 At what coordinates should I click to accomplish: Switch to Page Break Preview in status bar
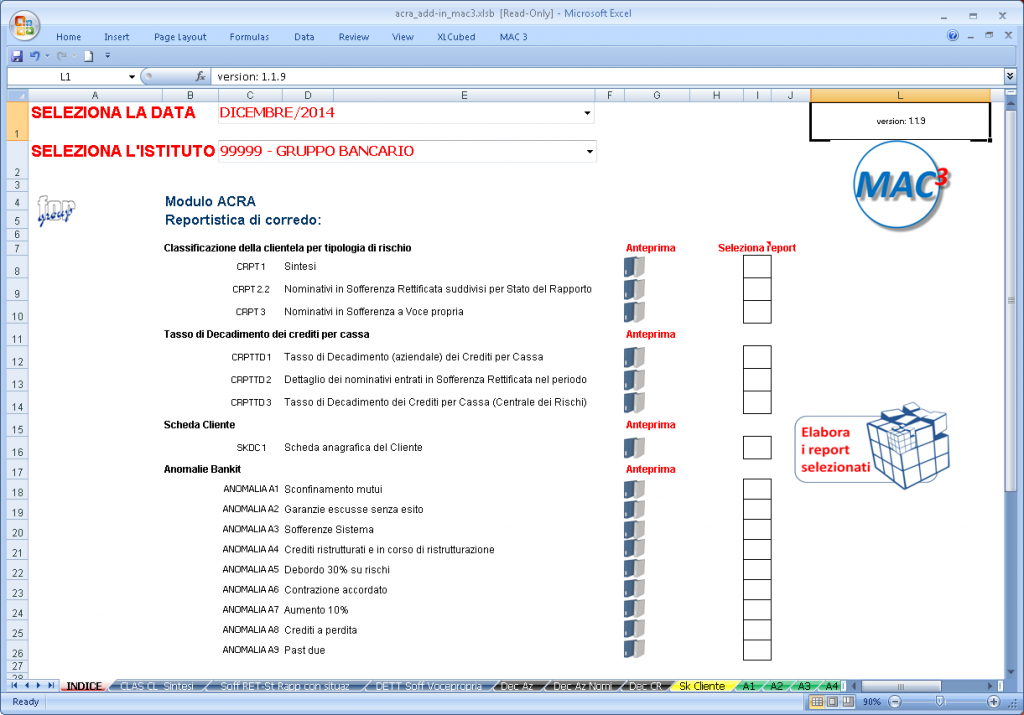pyautogui.click(x=848, y=702)
